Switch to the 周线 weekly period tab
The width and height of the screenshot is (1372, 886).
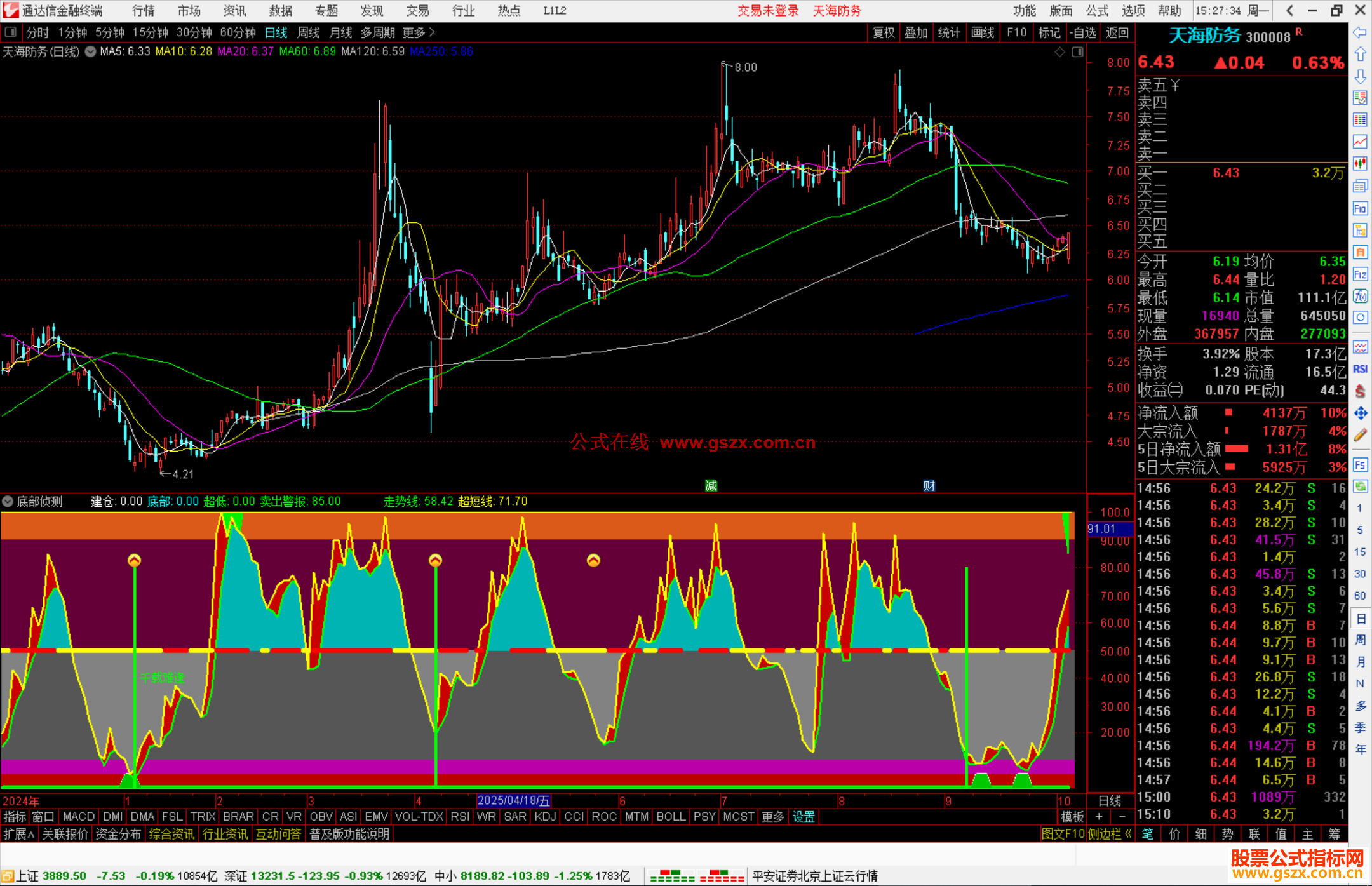pos(309,32)
